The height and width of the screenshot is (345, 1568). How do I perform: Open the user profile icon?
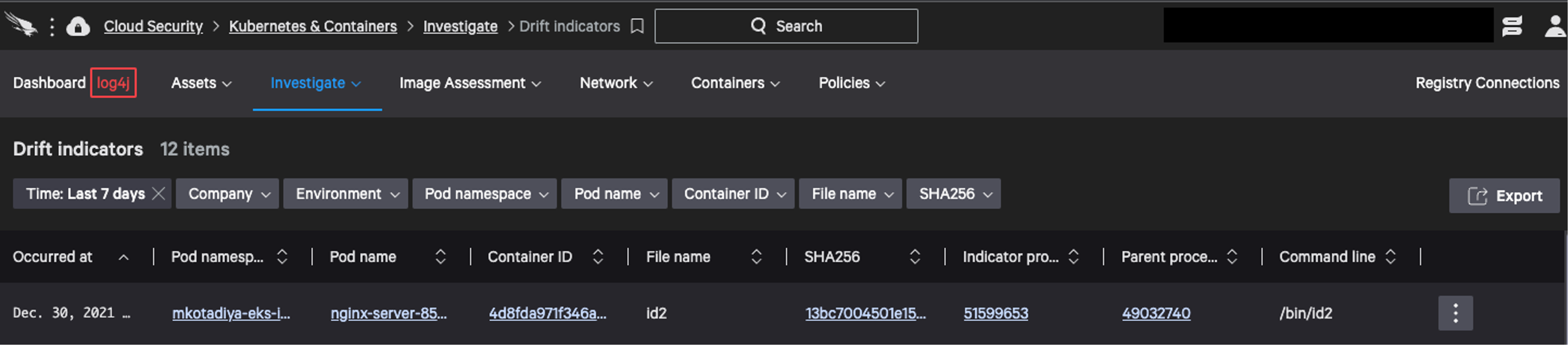[x=1554, y=26]
